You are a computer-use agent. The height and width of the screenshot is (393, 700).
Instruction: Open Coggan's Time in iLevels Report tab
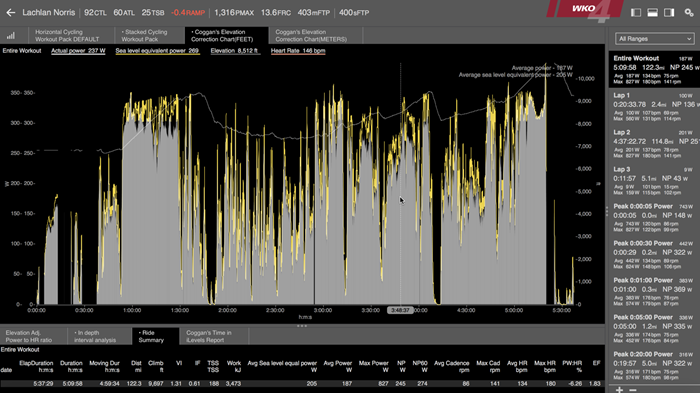208,336
